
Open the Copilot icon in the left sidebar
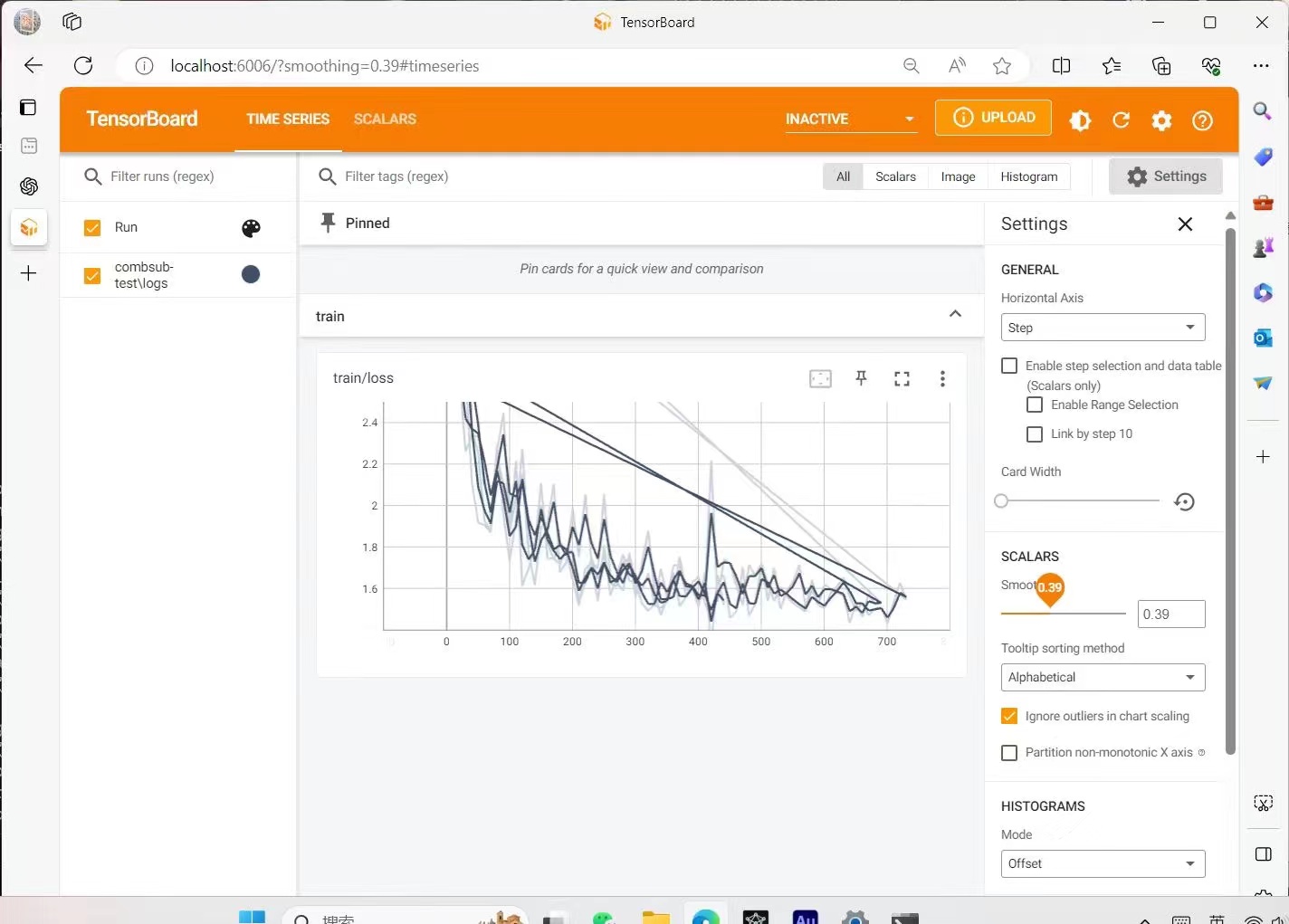coord(29,186)
